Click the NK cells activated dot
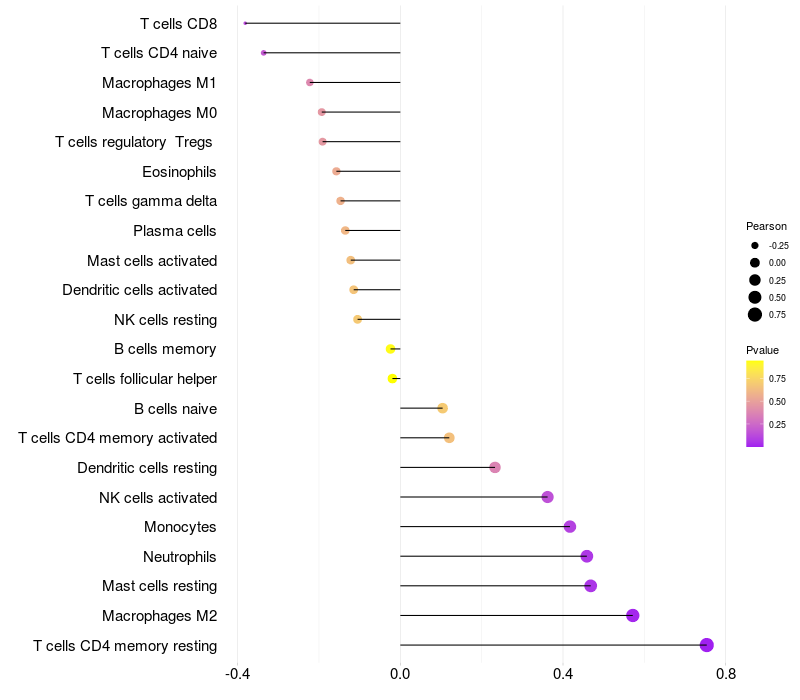 click(547, 497)
